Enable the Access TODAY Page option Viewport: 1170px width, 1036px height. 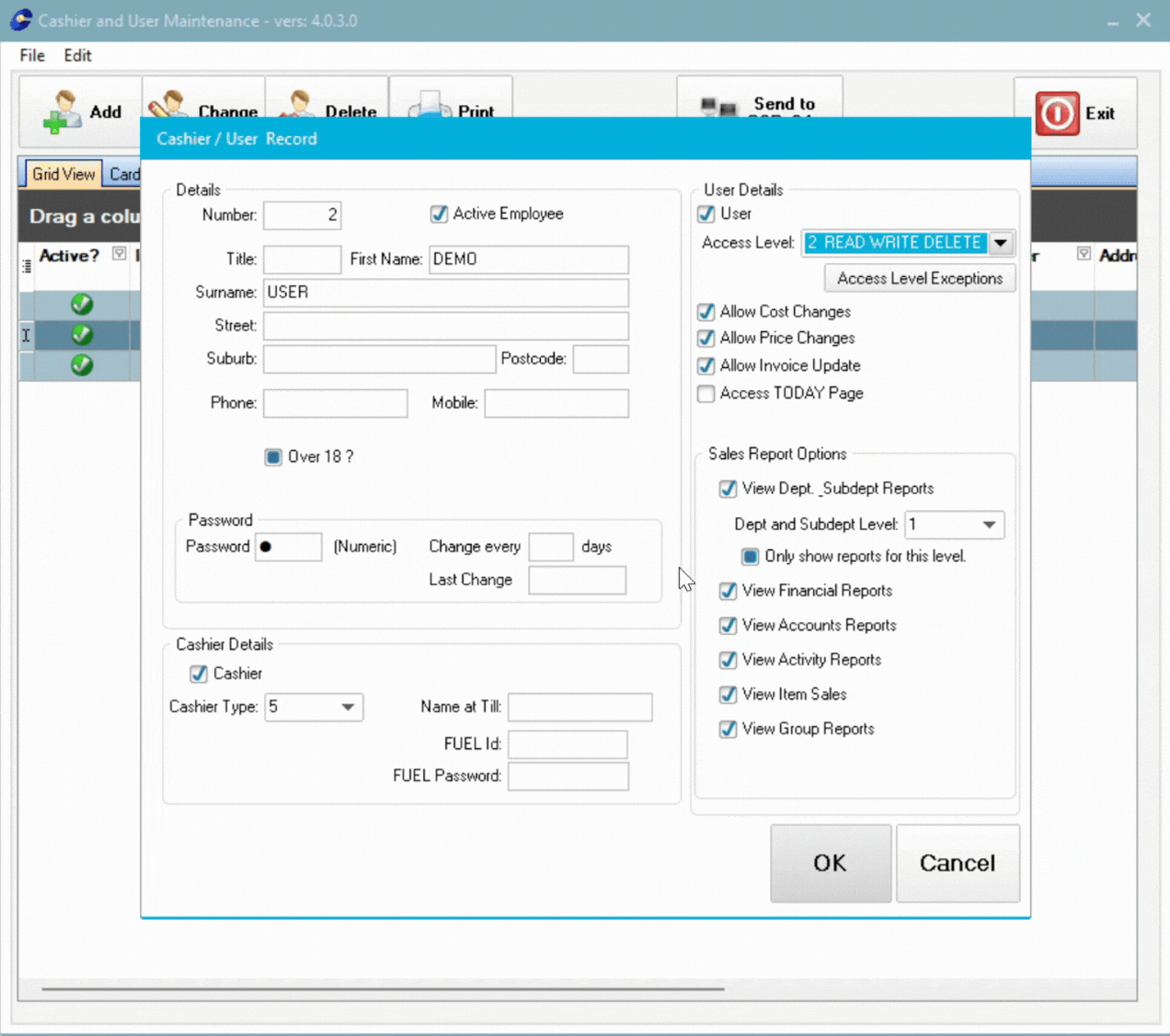point(705,394)
